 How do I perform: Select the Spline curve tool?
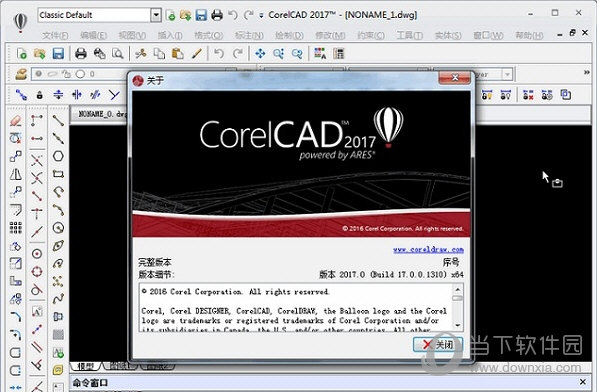click(58, 299)
